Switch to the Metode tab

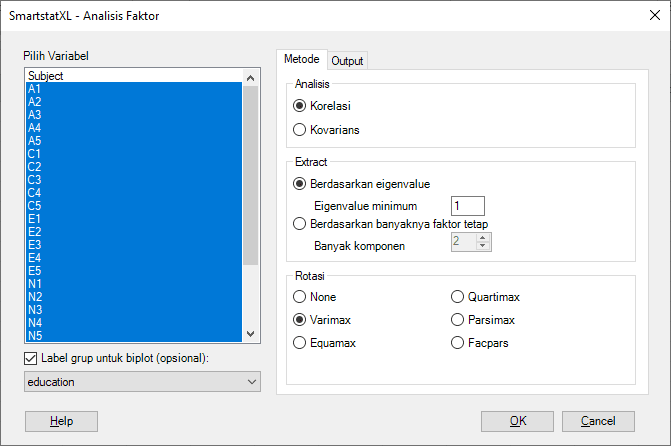(x=302, y=59)
